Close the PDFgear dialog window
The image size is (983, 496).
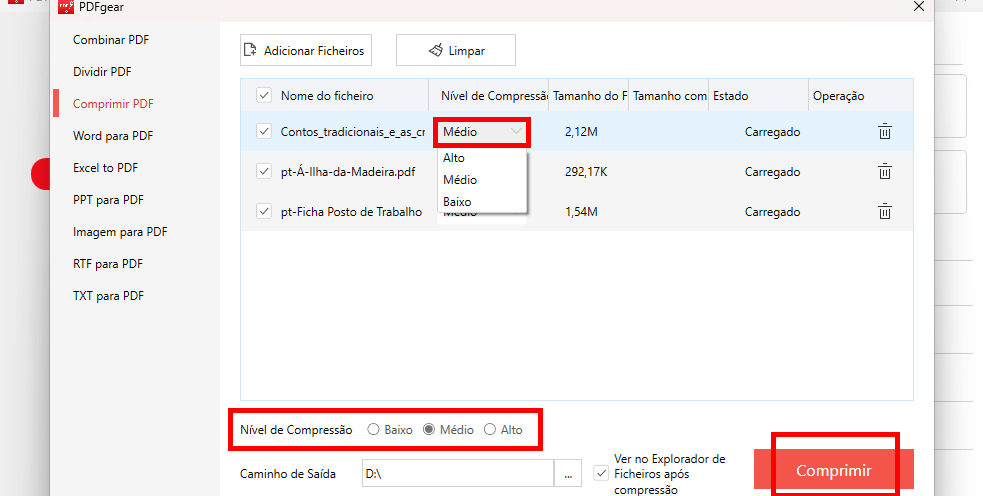918,7
